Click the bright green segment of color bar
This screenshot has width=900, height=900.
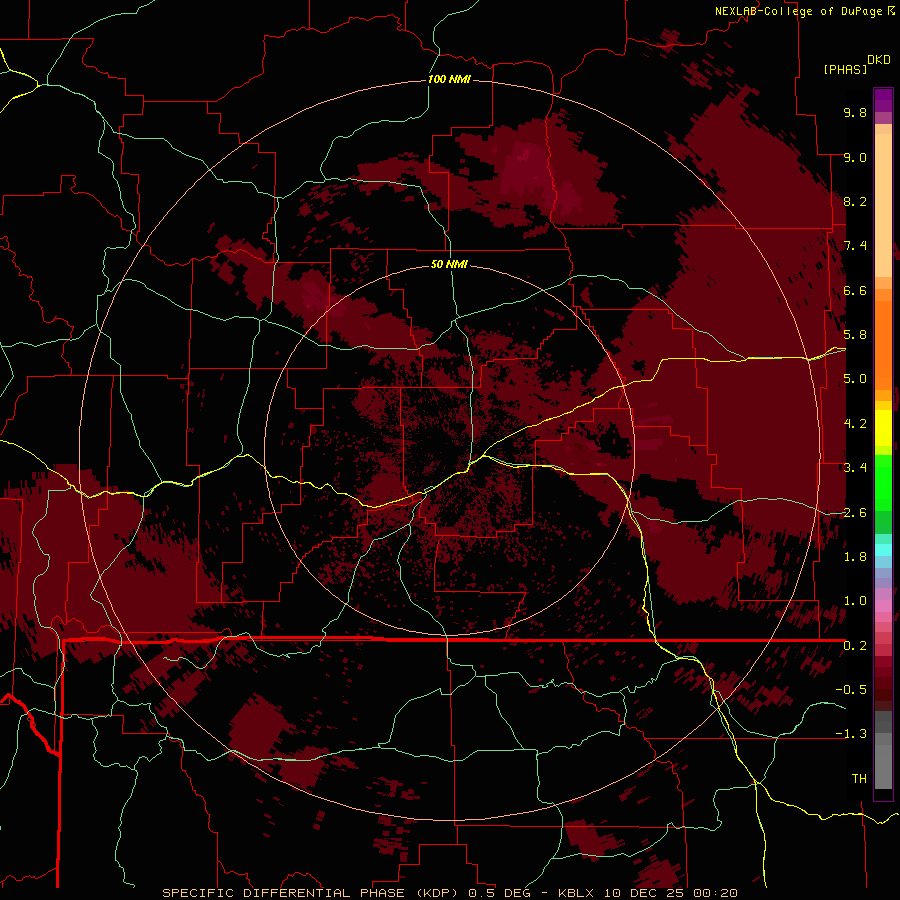click(x=883, y=482)
